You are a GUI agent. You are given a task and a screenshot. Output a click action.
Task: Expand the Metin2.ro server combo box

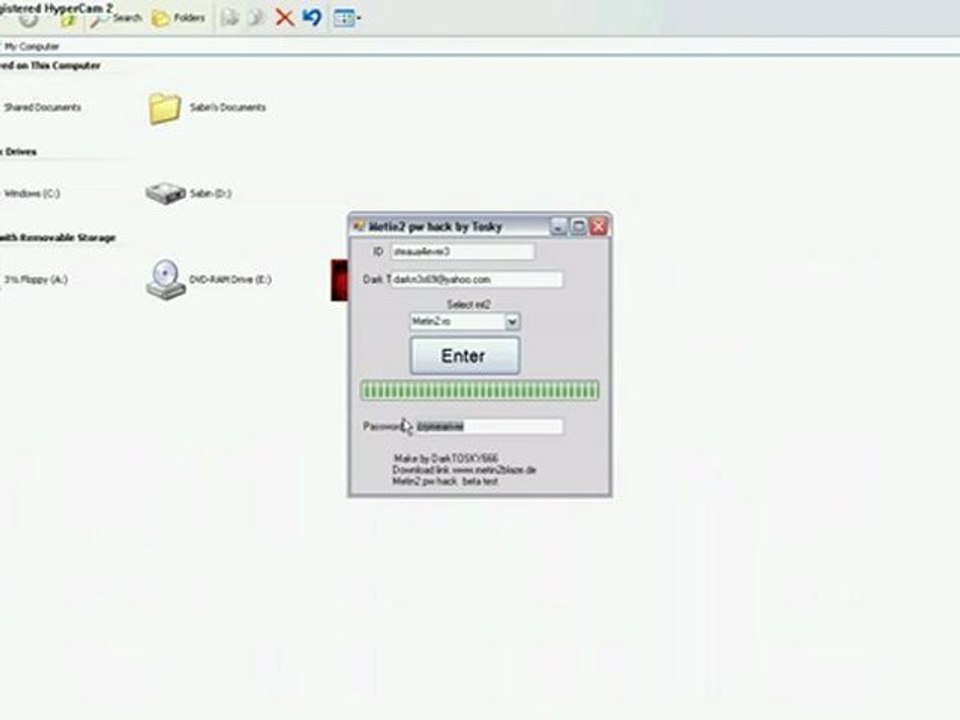[512, 321]
